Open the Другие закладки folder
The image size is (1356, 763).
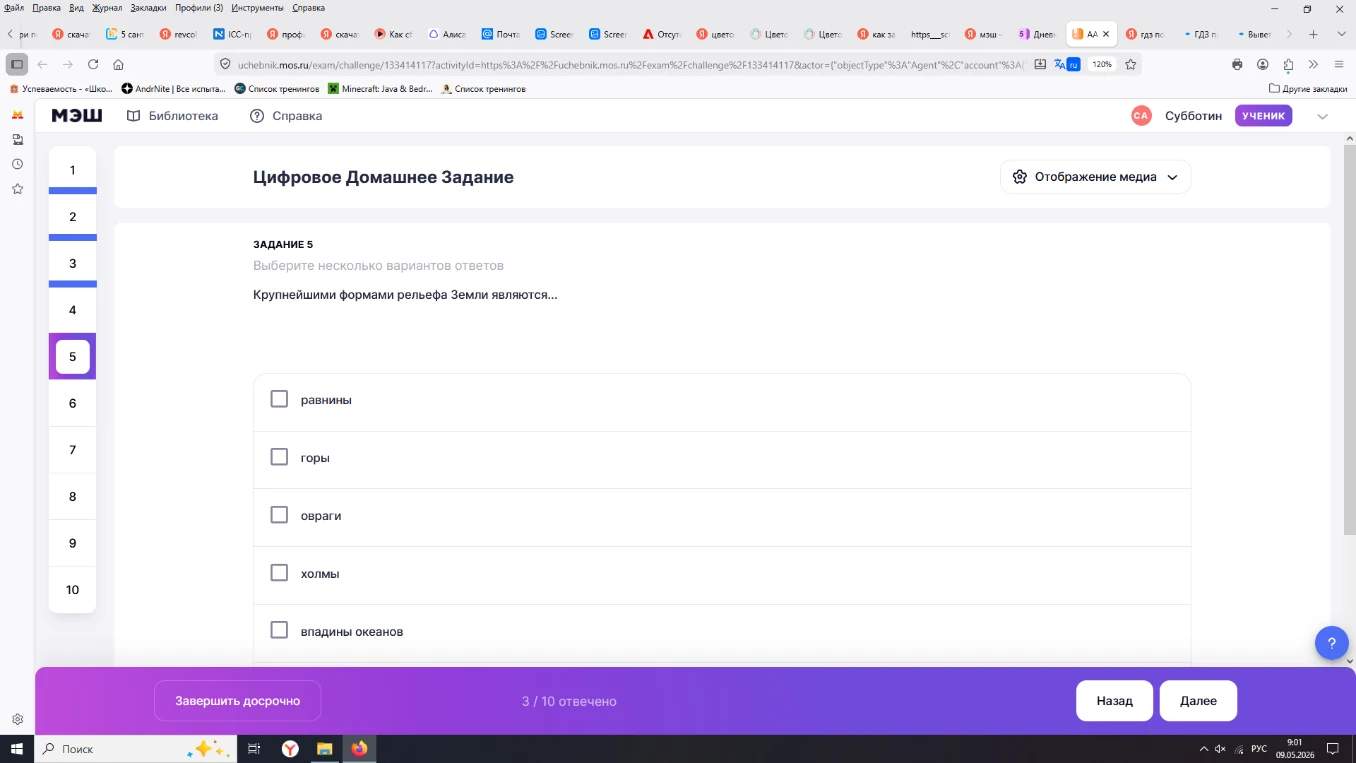click(x=1307, y=89)
